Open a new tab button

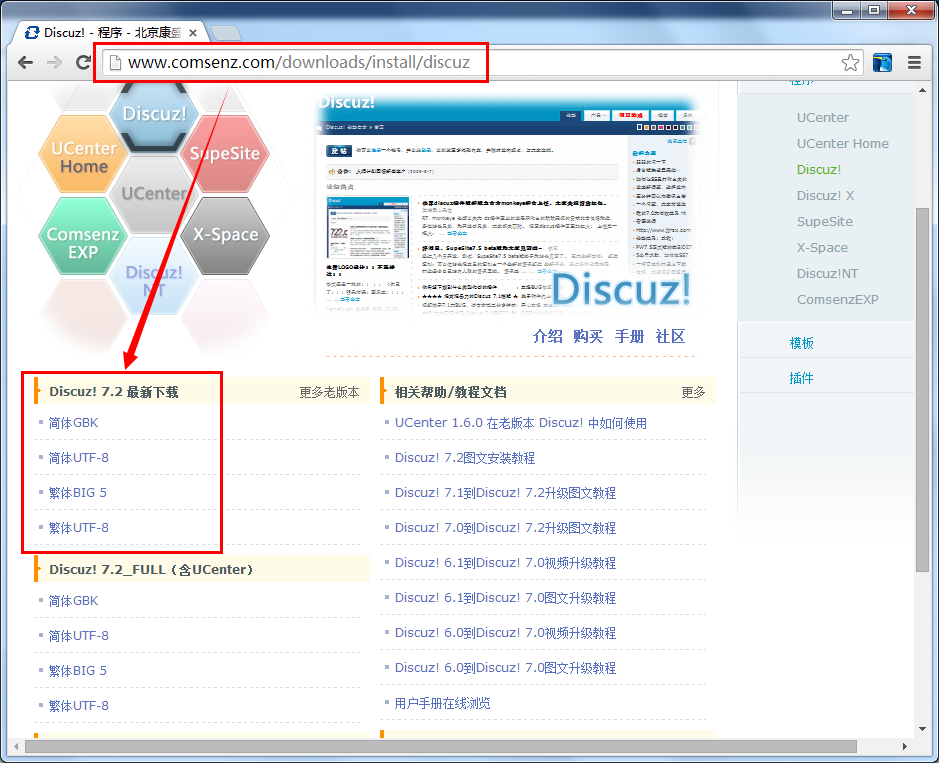tap(226, 32)
